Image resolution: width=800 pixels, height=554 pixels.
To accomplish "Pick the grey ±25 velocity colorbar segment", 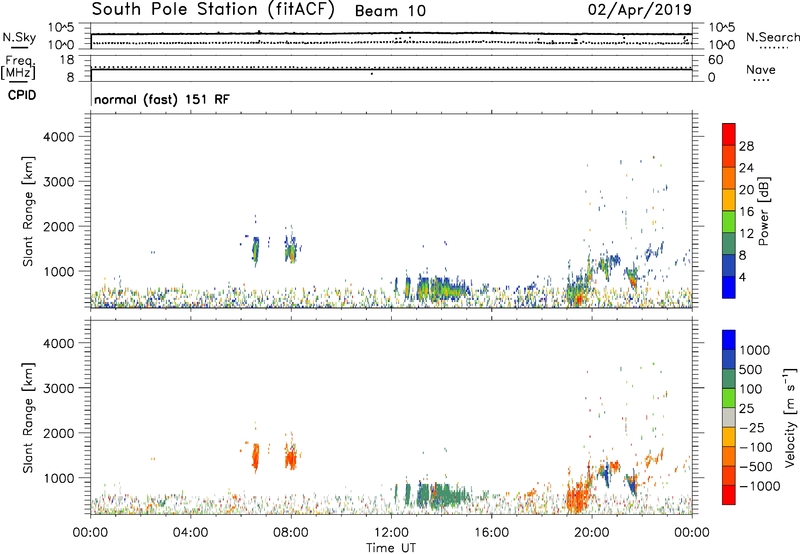I will coord(729,417).
